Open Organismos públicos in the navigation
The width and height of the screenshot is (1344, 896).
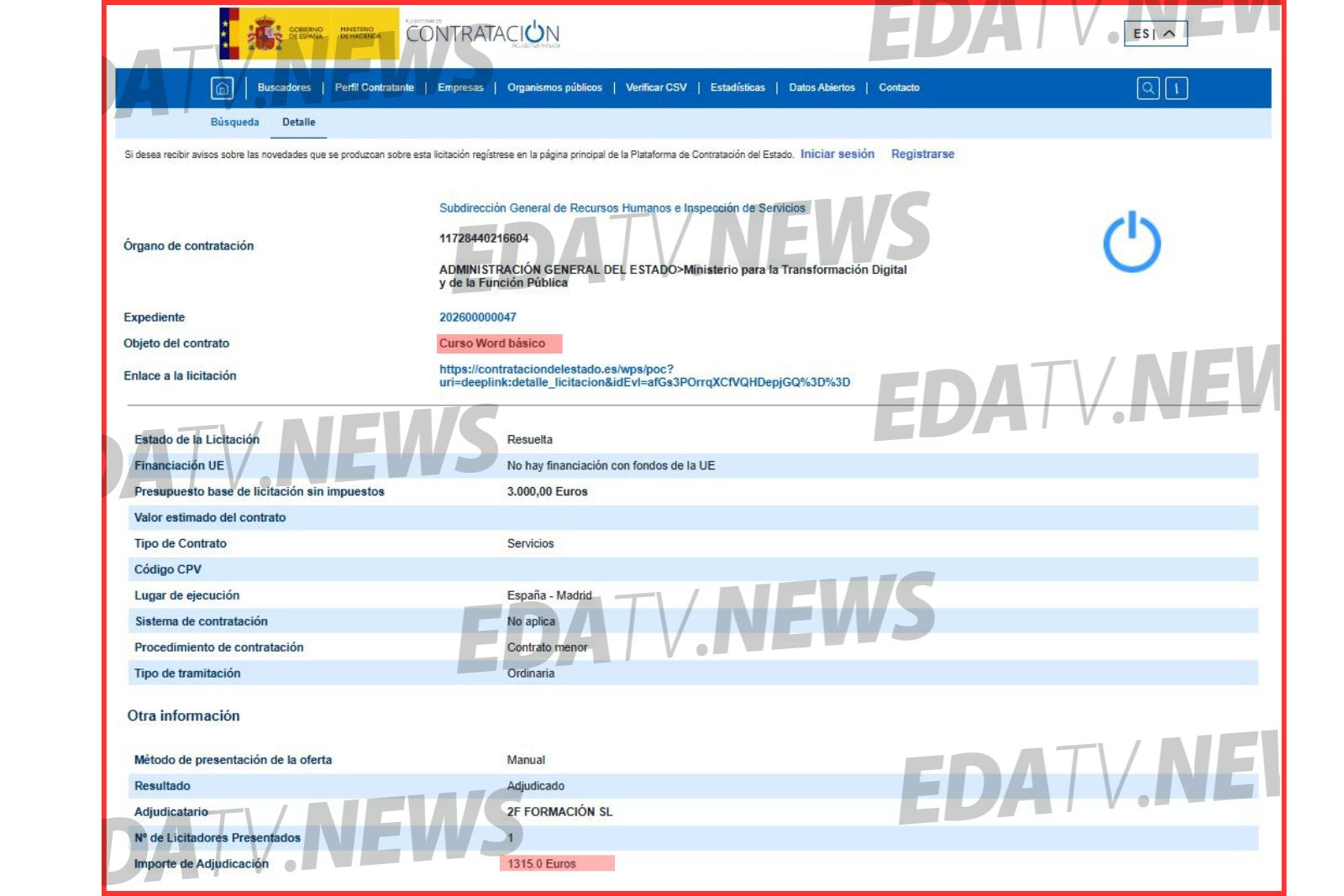554,88
